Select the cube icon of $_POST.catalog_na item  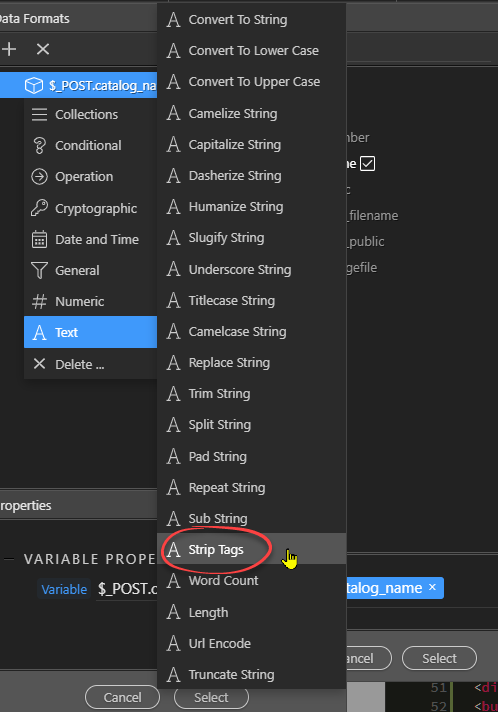(34, 85)
